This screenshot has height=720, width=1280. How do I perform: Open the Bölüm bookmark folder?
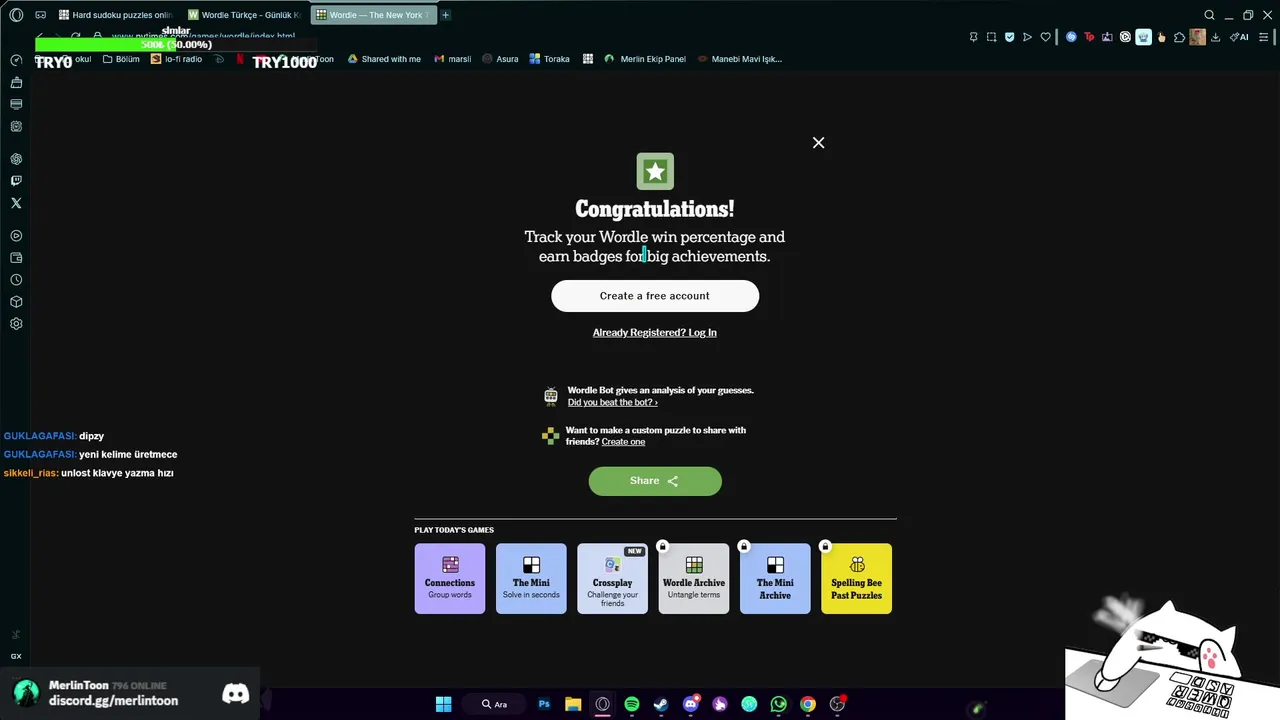pyautogui.click(x=121, y=59)
